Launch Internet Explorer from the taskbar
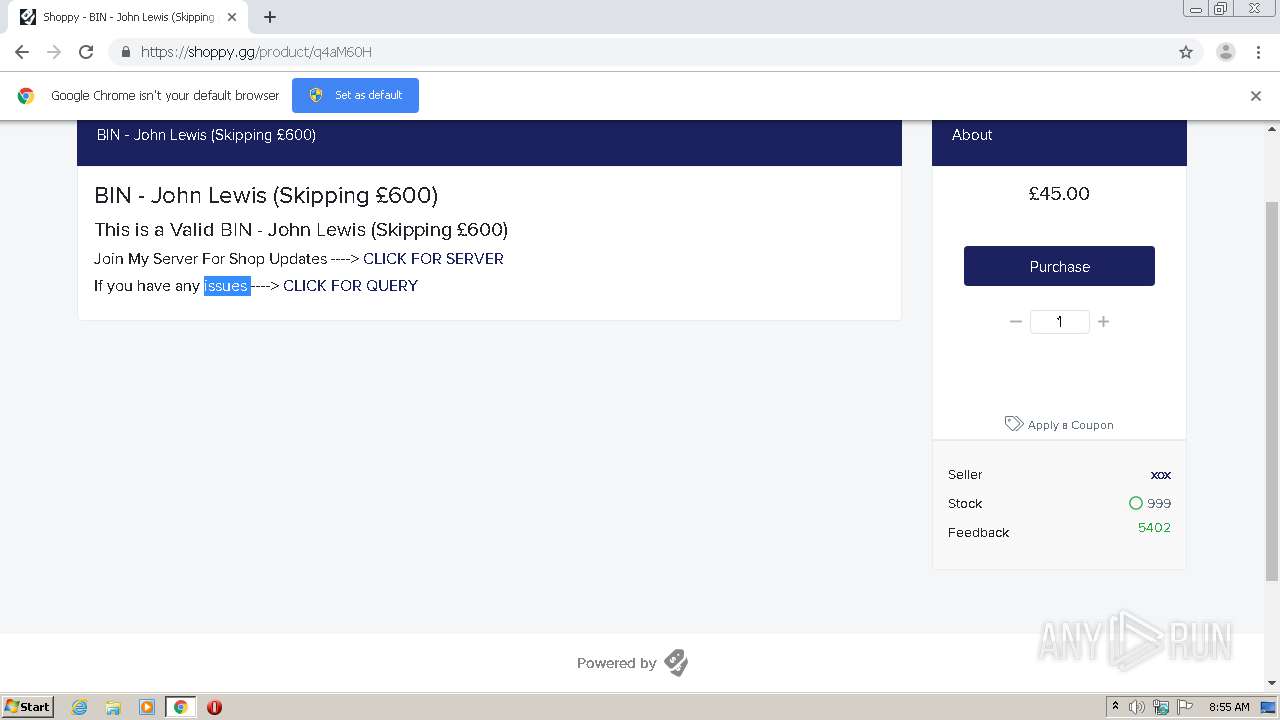This screenshot has width=1280, height=720. pyautogui.click(x=80, y=707)
